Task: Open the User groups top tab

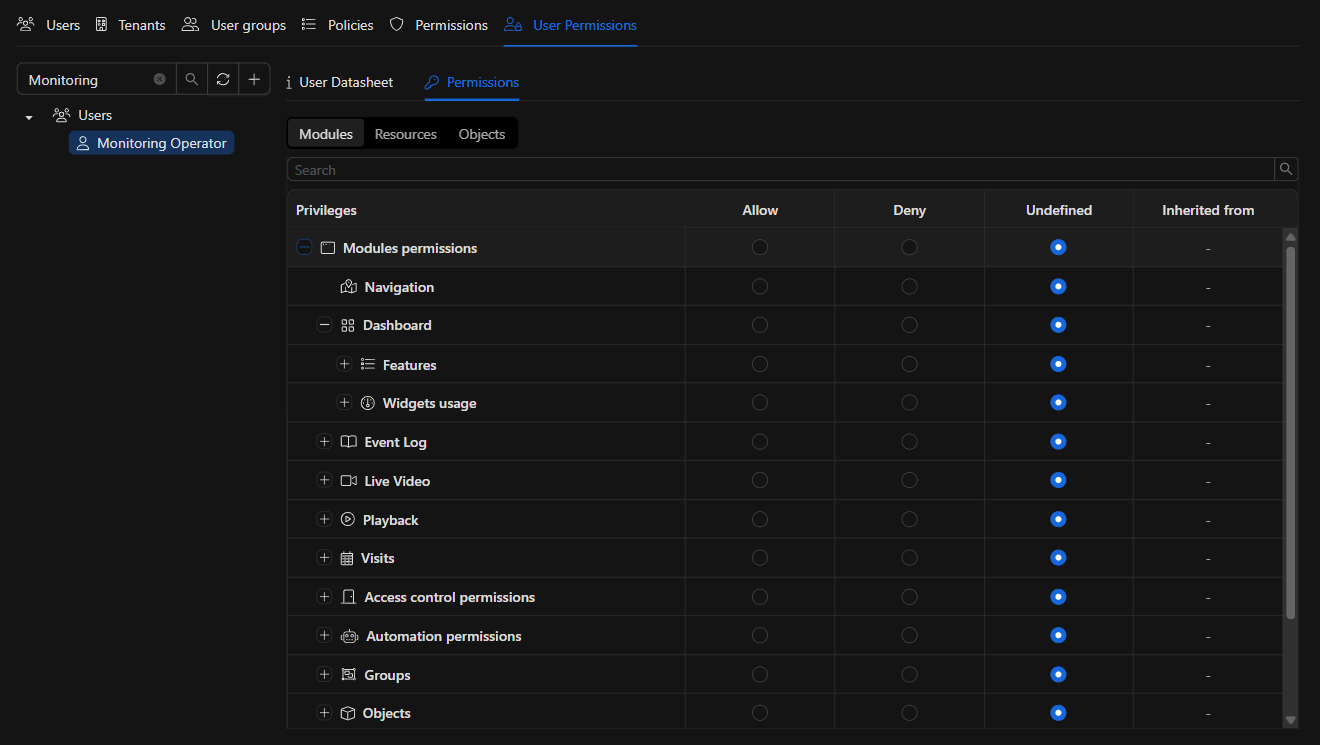Action: point(234,25)
